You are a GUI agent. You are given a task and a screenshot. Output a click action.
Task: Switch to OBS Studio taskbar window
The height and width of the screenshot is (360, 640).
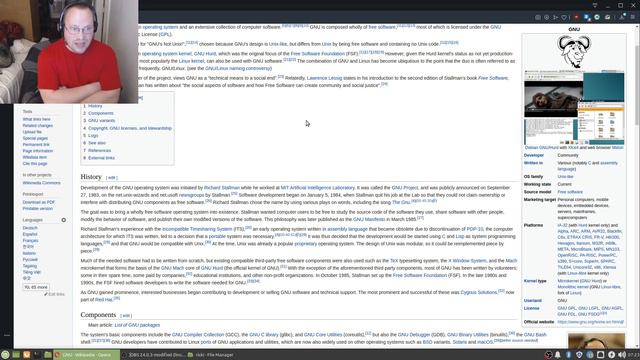tap(153, 355)
